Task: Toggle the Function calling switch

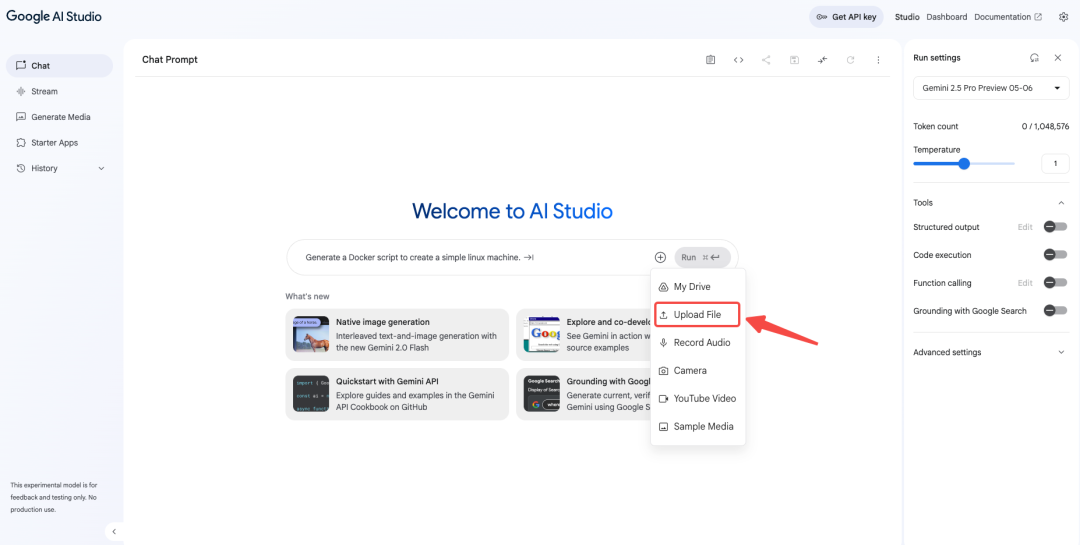Action: click(x=1055, y=282)
